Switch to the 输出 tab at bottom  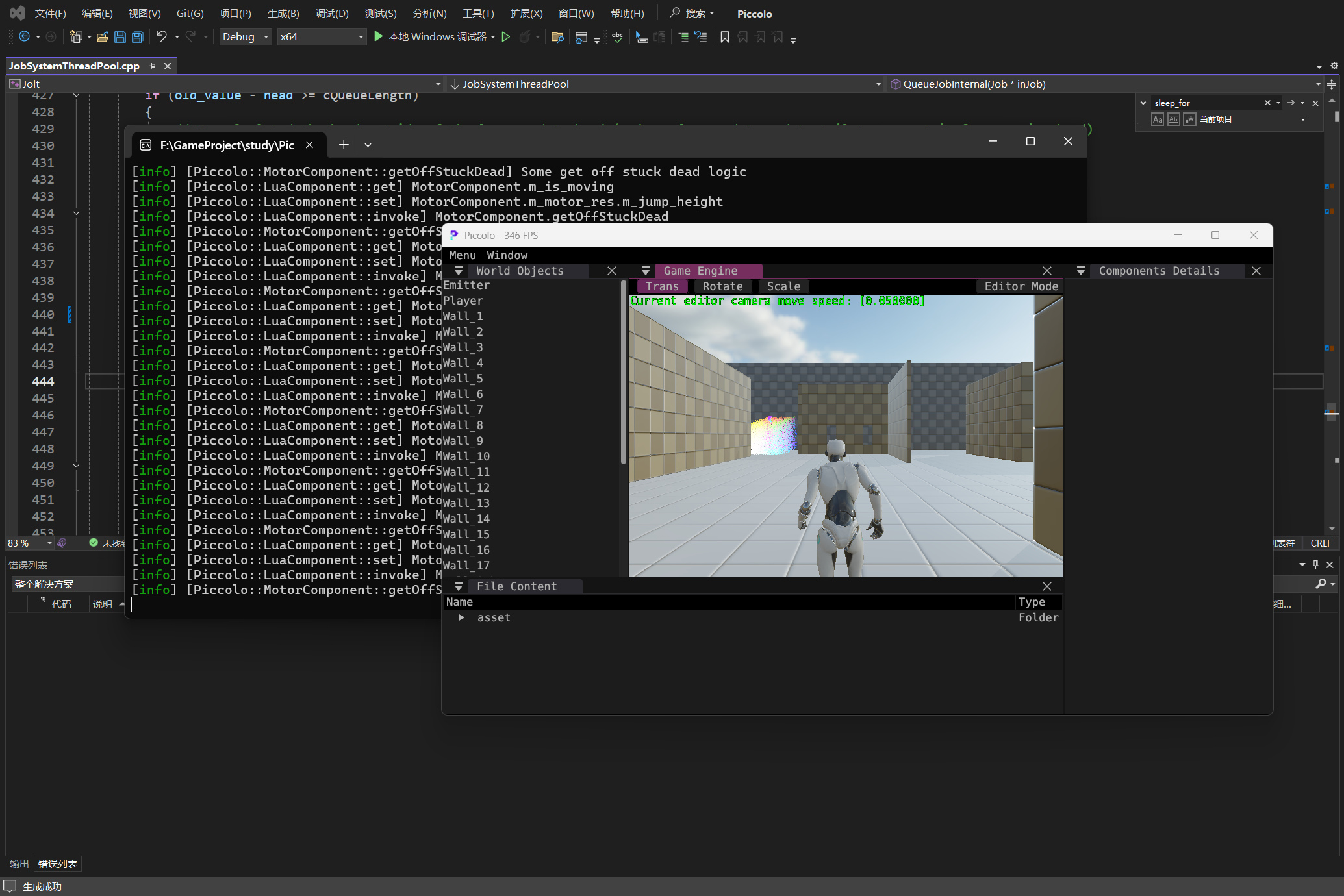19,864
